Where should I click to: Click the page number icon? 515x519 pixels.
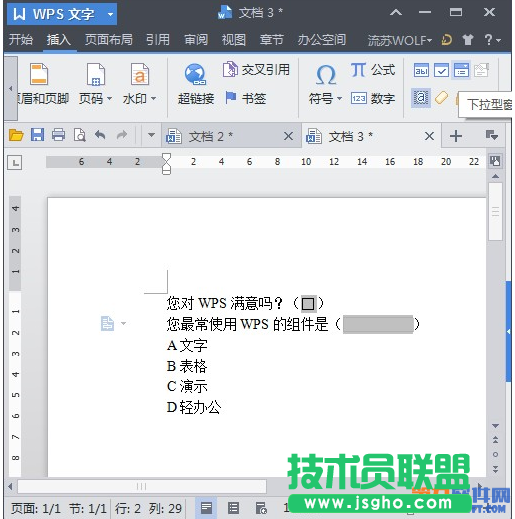tap(96, 74)
